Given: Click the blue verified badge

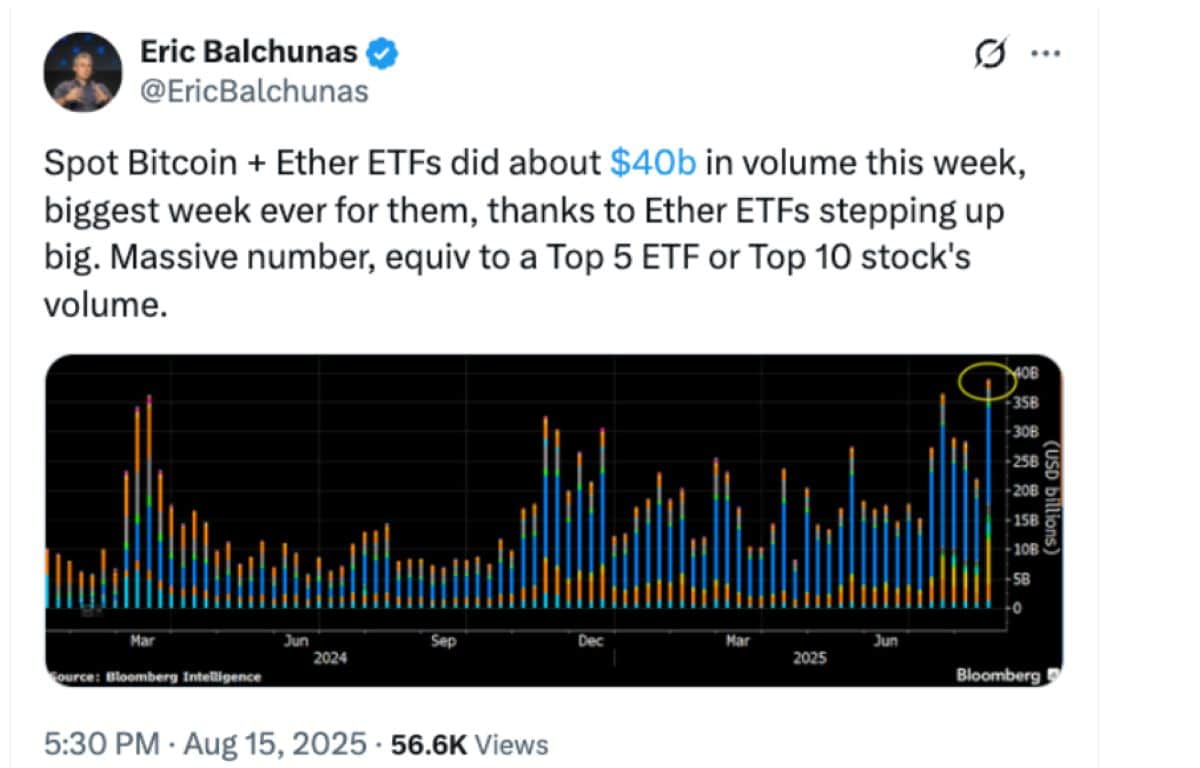Looking at the screenshot, I should click(383, 53).
